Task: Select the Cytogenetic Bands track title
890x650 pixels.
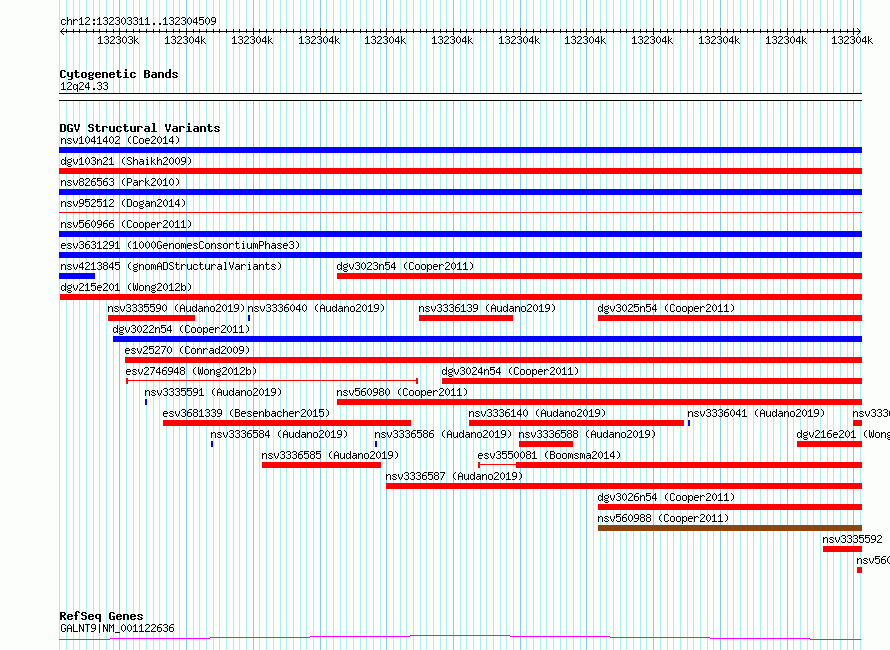Action: 119,74
